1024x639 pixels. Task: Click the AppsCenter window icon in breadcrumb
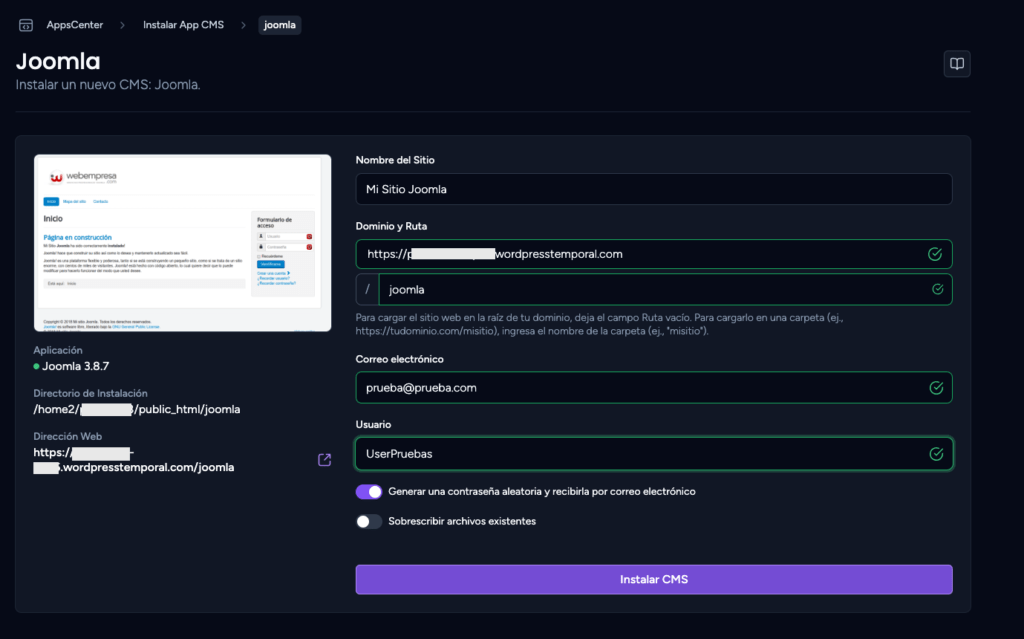(x=25, y=25)
